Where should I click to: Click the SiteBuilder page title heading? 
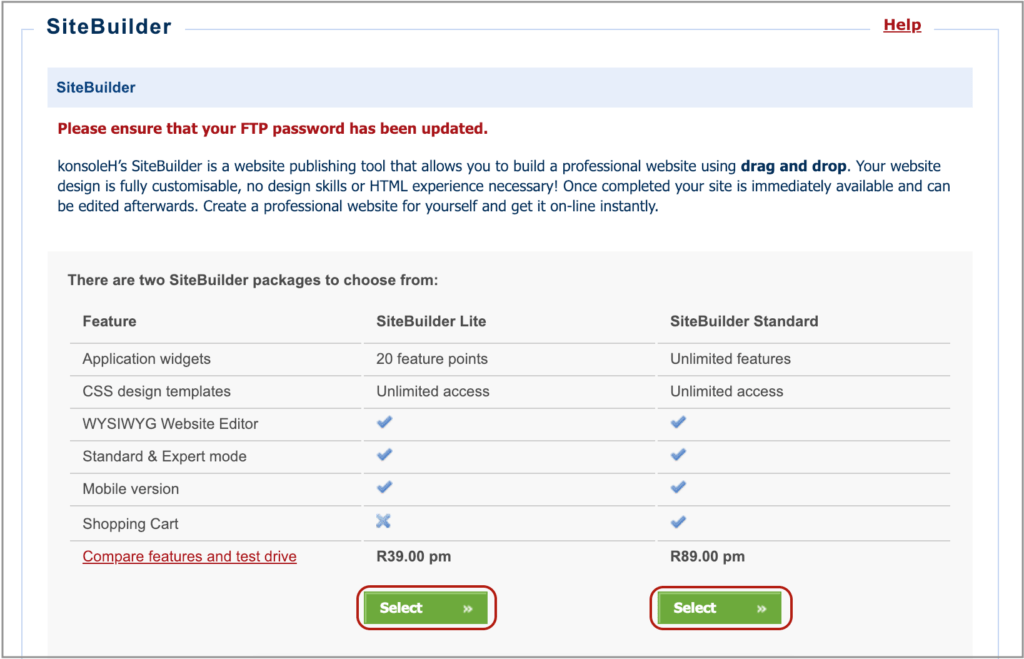(108, 26)
